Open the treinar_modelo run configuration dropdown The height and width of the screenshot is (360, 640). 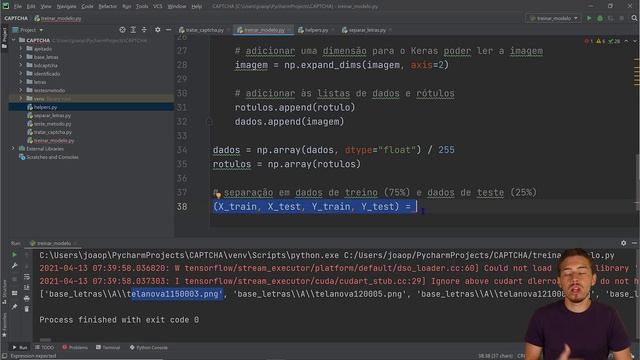553,18
